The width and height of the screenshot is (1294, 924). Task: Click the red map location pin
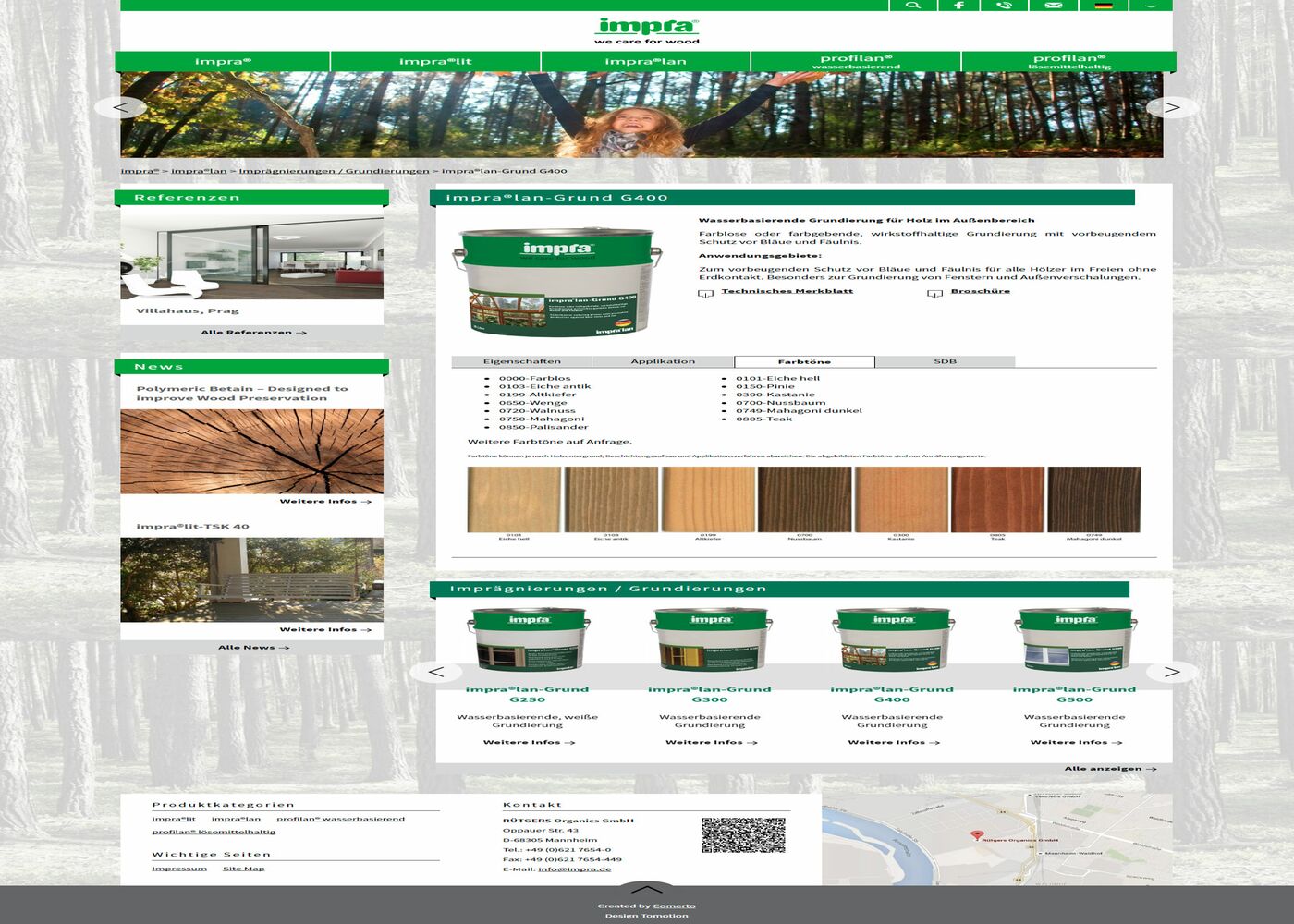[977, 835]
